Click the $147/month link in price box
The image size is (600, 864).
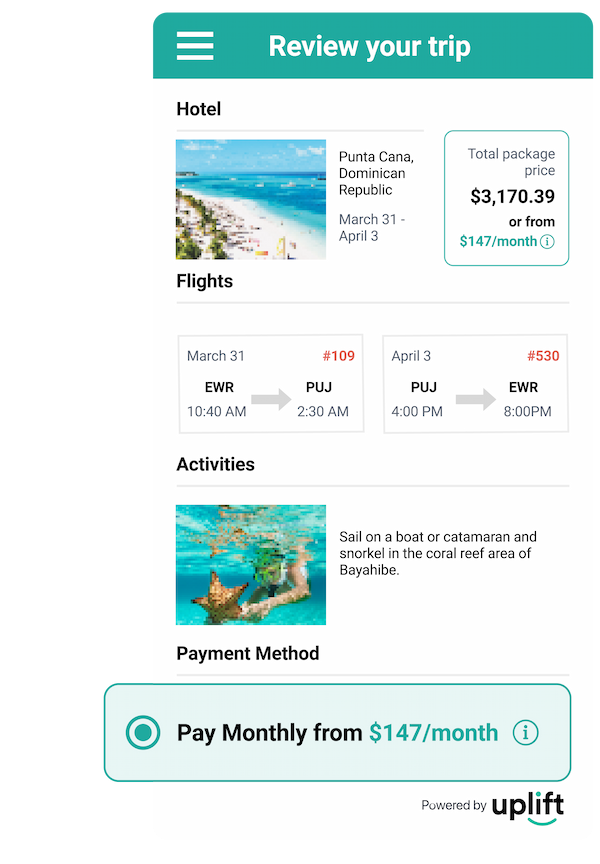[x=498, y=241]
